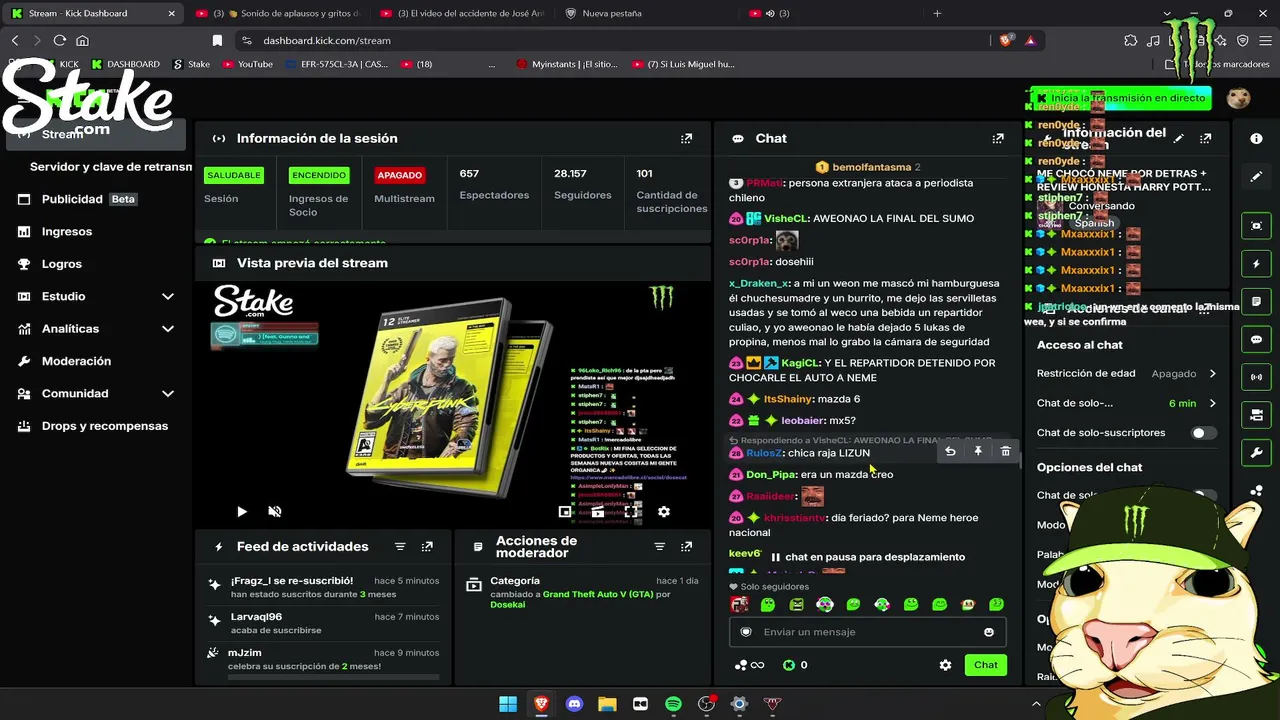Screen dimensions: 1280x720
Task: Expand the Analíticas sidebar section
Action: pos(96,329)
